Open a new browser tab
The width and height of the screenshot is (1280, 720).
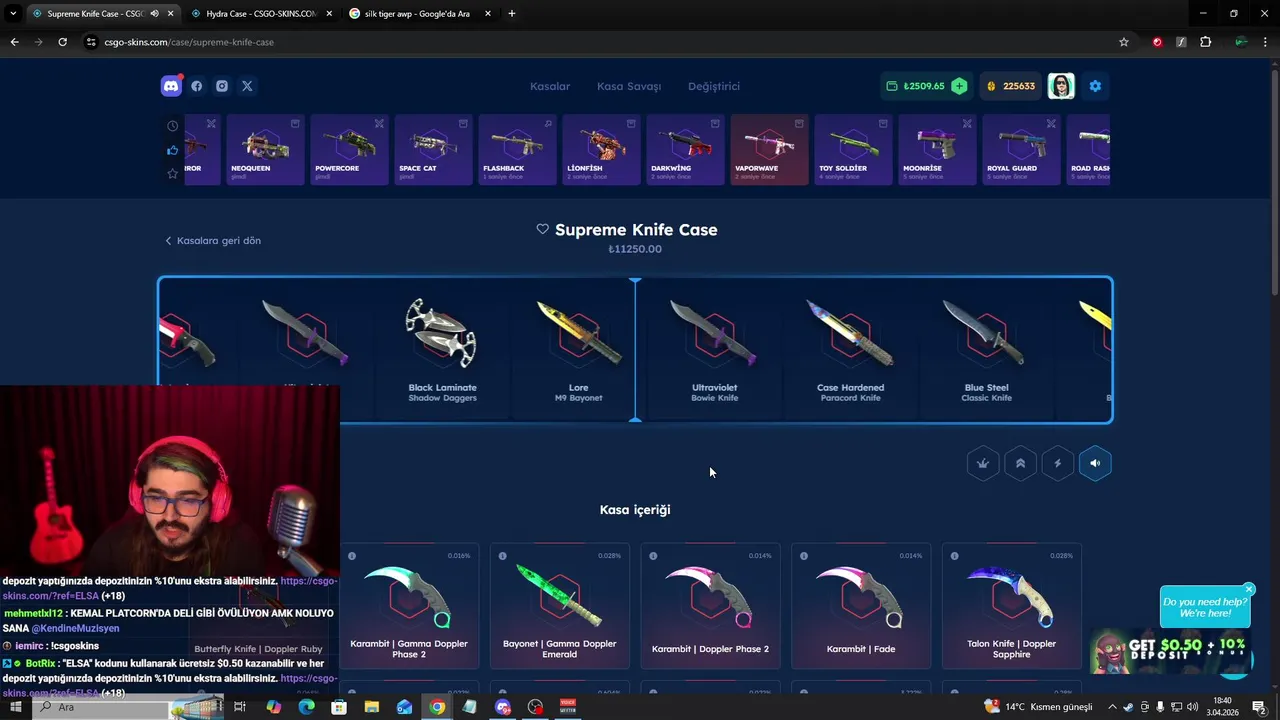point(512,14)
